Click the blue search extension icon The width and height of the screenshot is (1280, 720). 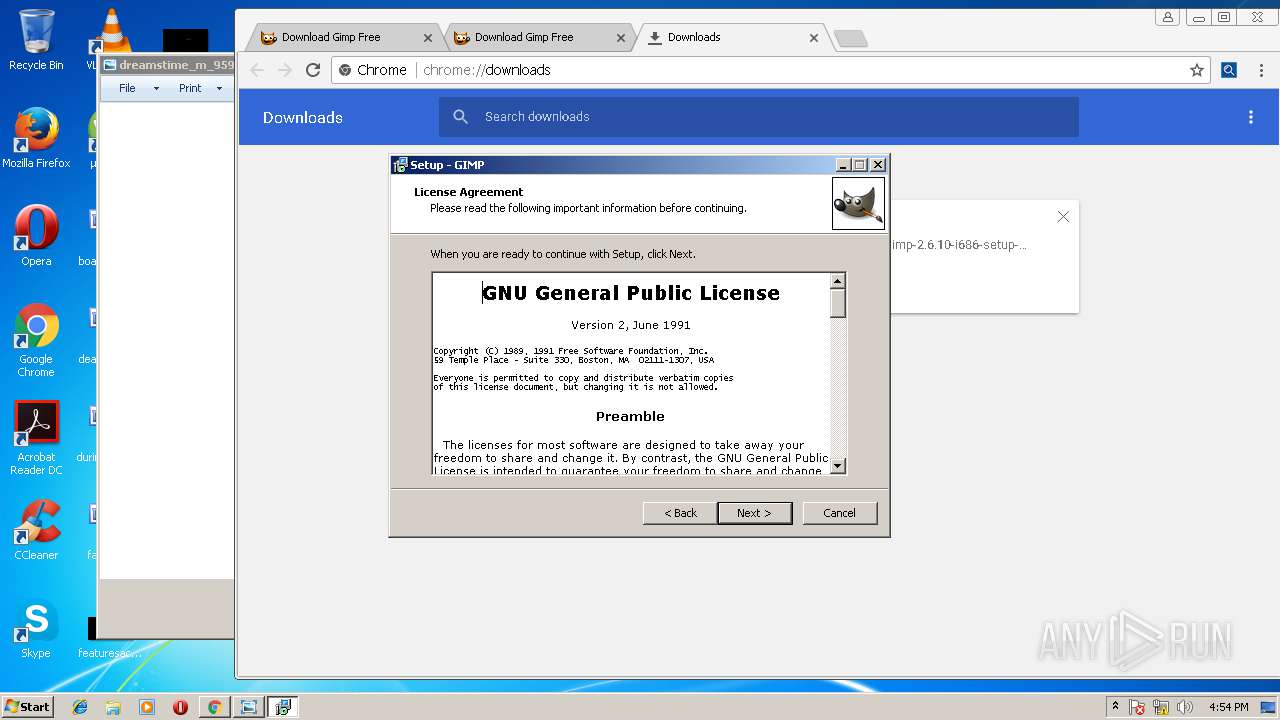[x=1229, y=70]
